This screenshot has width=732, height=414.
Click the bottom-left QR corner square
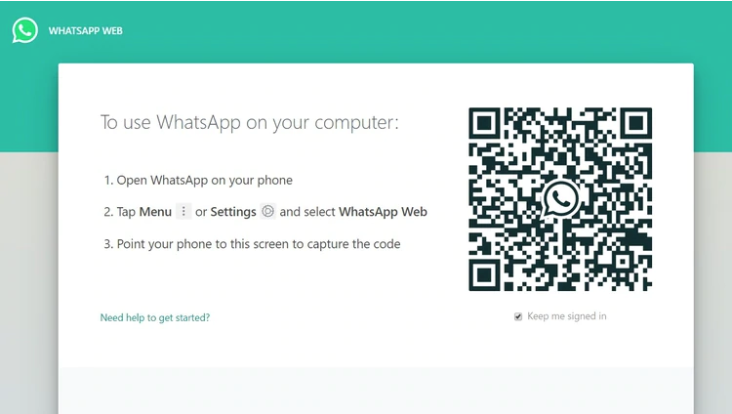pyautogui.click(x=485, y=275)
